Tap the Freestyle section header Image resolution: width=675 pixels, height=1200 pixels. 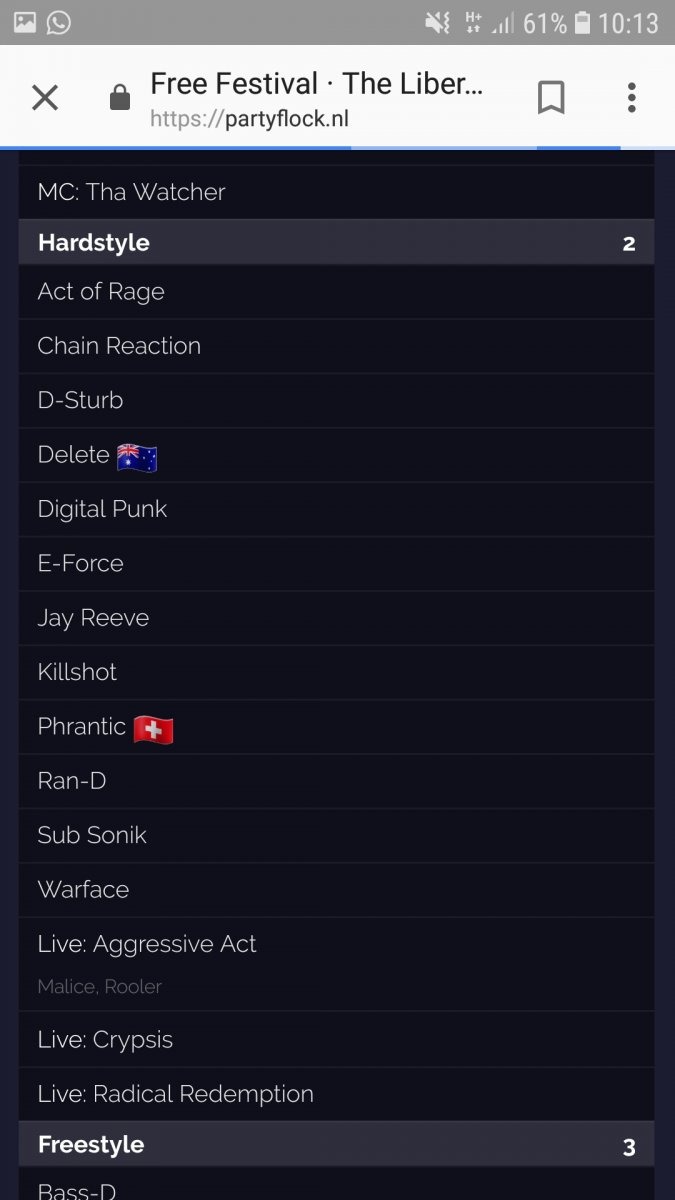91,1145
